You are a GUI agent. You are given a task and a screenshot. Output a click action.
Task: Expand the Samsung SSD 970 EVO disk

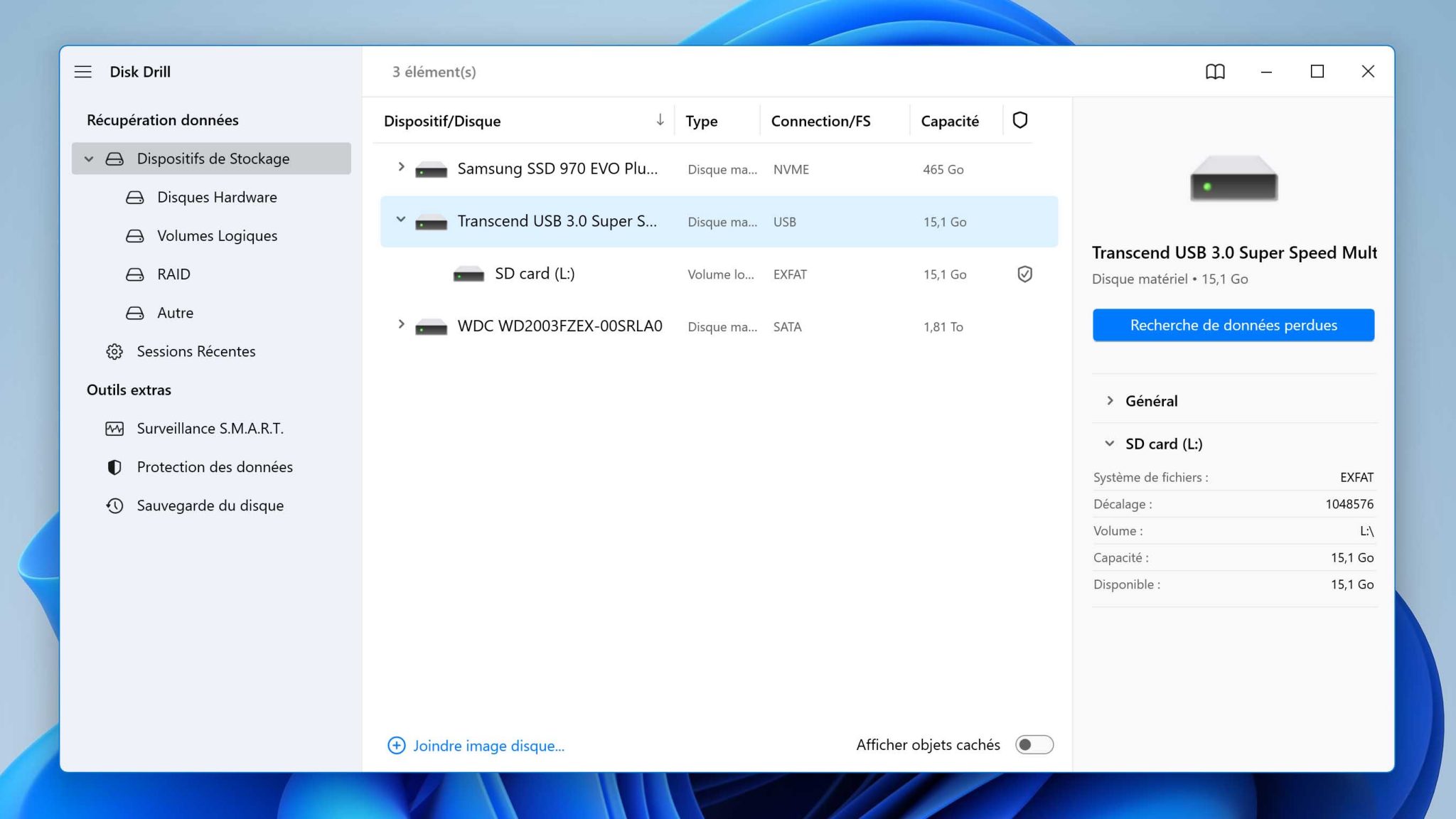tap(401, 167)
